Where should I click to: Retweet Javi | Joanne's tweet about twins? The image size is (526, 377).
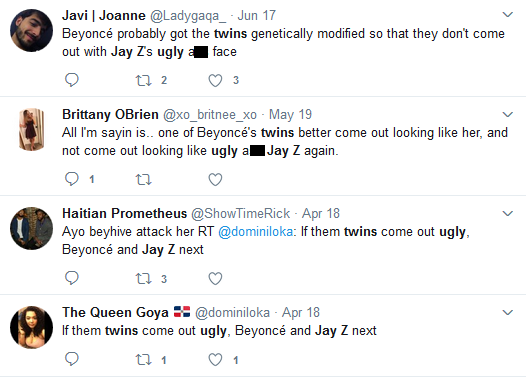144,80
